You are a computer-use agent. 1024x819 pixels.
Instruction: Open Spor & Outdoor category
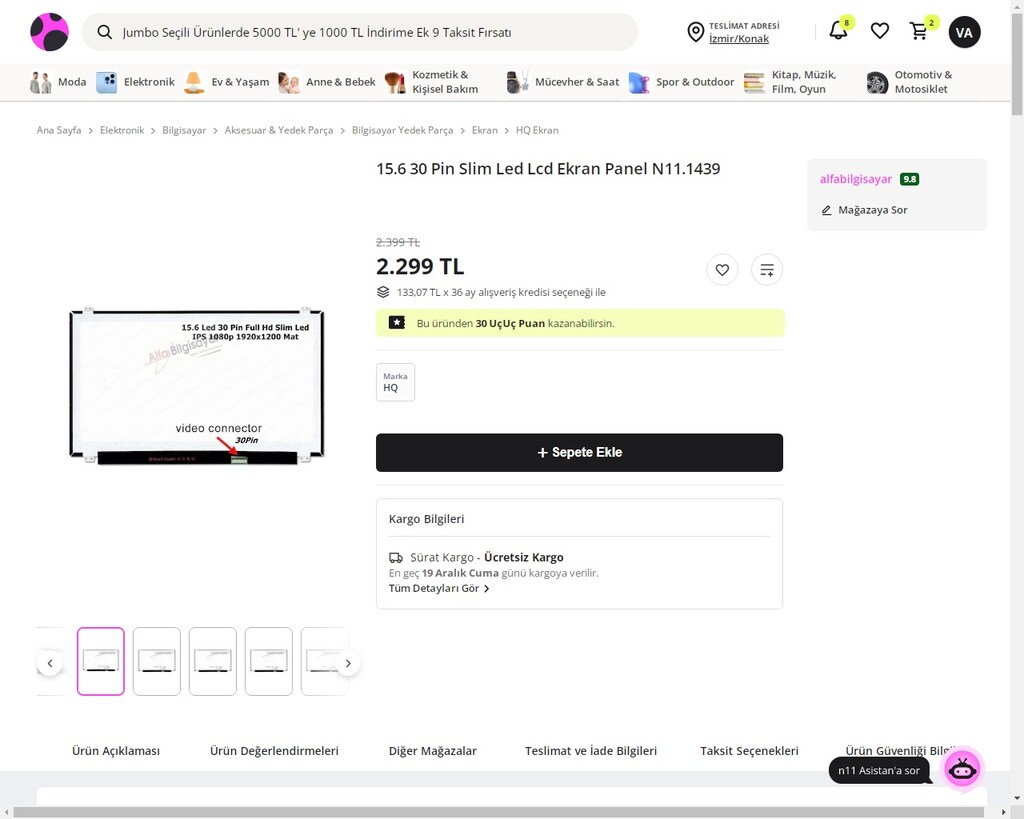click(681, 82)
